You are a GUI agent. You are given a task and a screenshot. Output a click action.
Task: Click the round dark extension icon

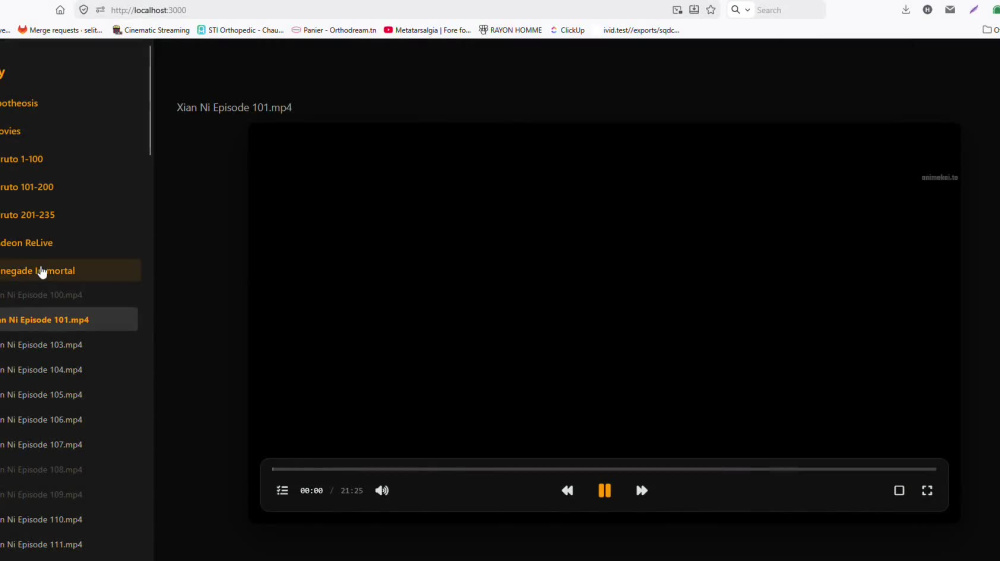pyautogui.click(x=927, y=10)
